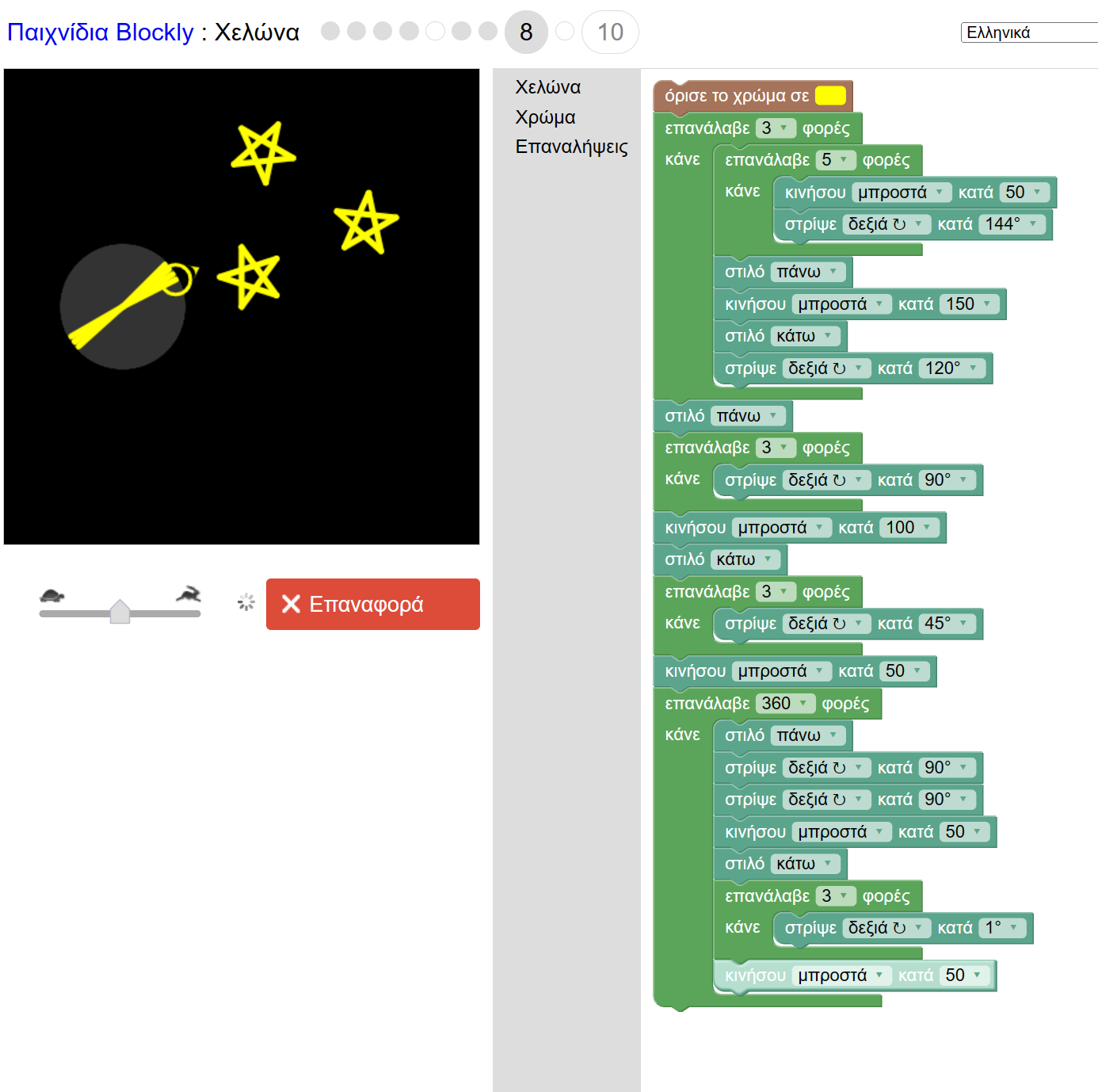Open the 360 repeat count dropdown

click(784, 704)
